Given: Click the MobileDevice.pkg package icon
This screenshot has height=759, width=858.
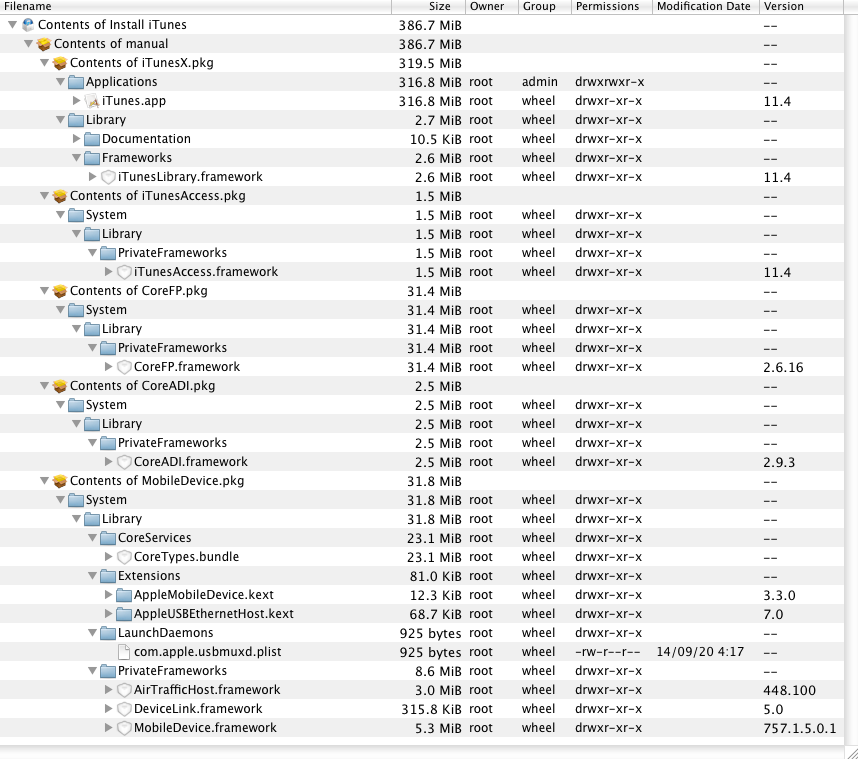Looking at the screenshot, I should click(60, 481).
